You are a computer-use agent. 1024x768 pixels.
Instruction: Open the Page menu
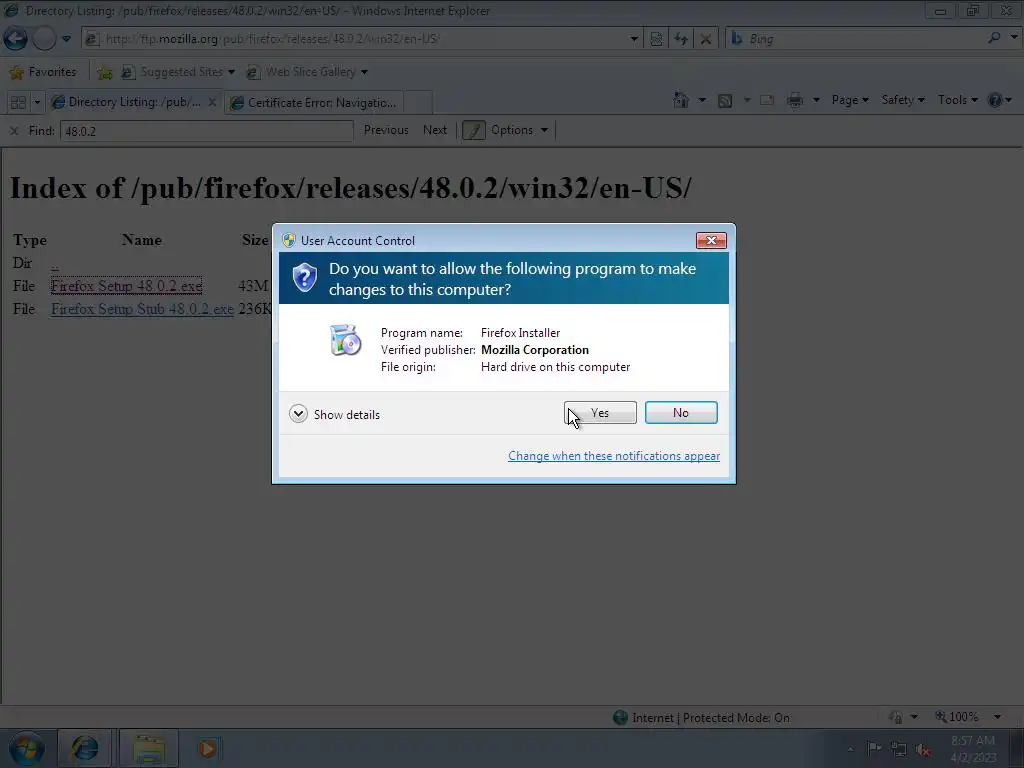point(850,100)
